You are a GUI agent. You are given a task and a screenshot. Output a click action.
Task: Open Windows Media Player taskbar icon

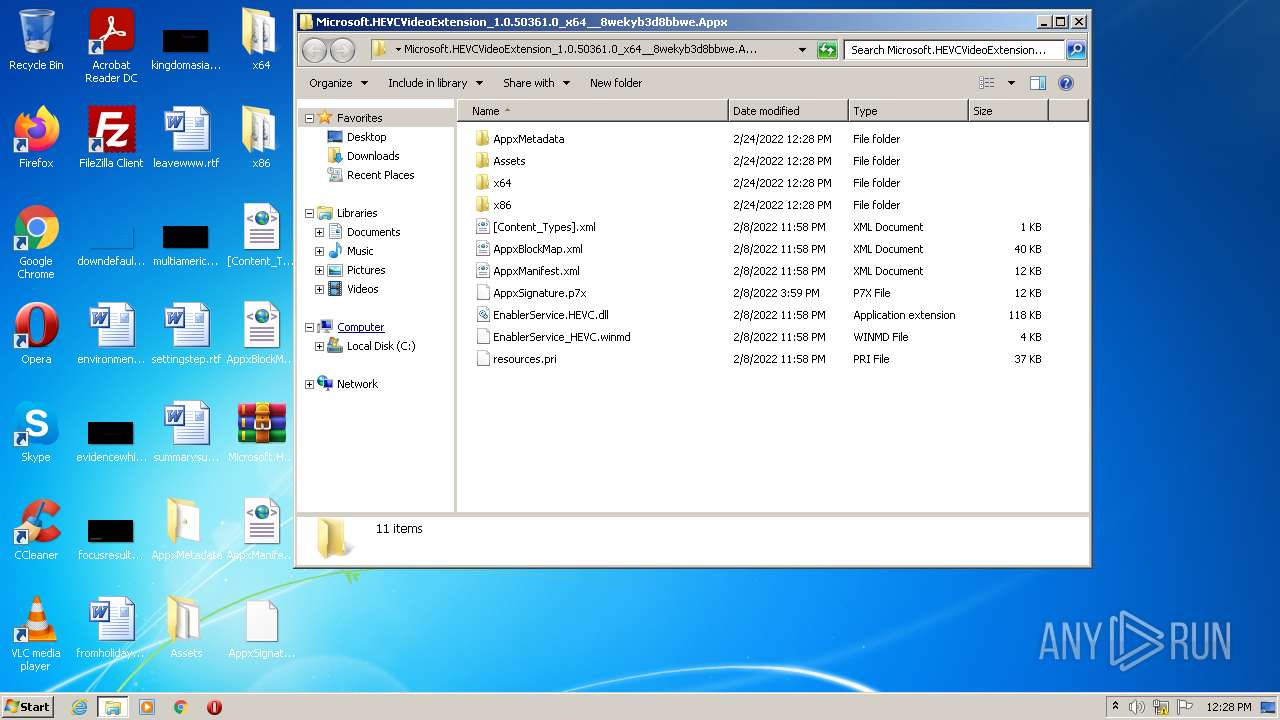[147, 707]
